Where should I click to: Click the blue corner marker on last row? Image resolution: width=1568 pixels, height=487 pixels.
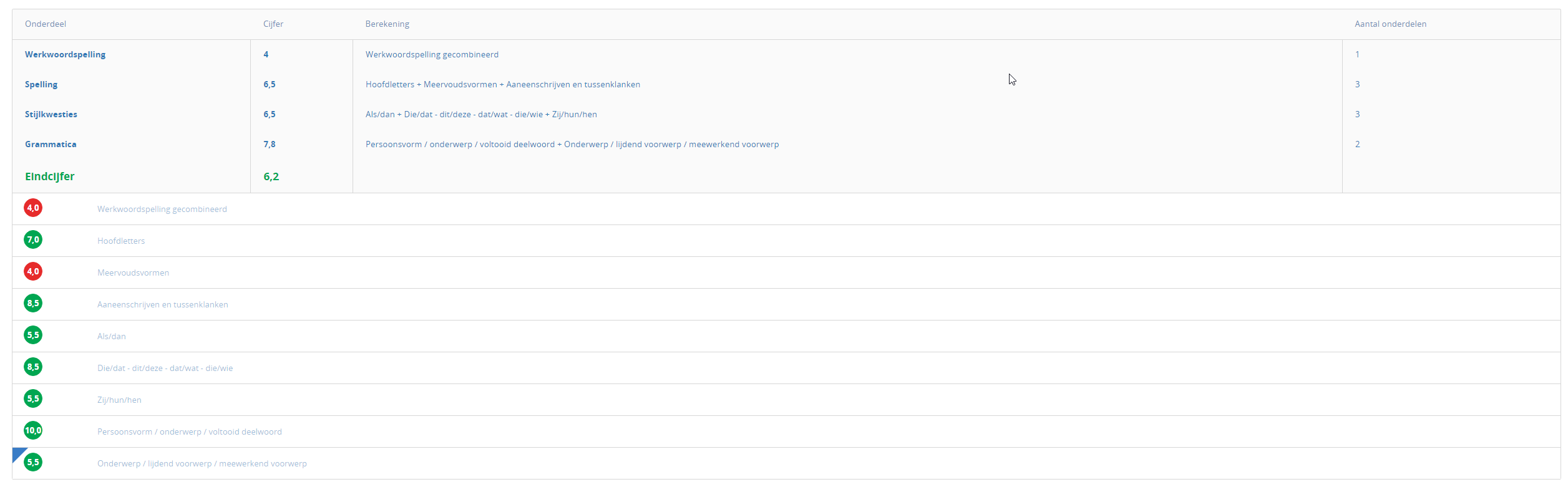(17, 453)
